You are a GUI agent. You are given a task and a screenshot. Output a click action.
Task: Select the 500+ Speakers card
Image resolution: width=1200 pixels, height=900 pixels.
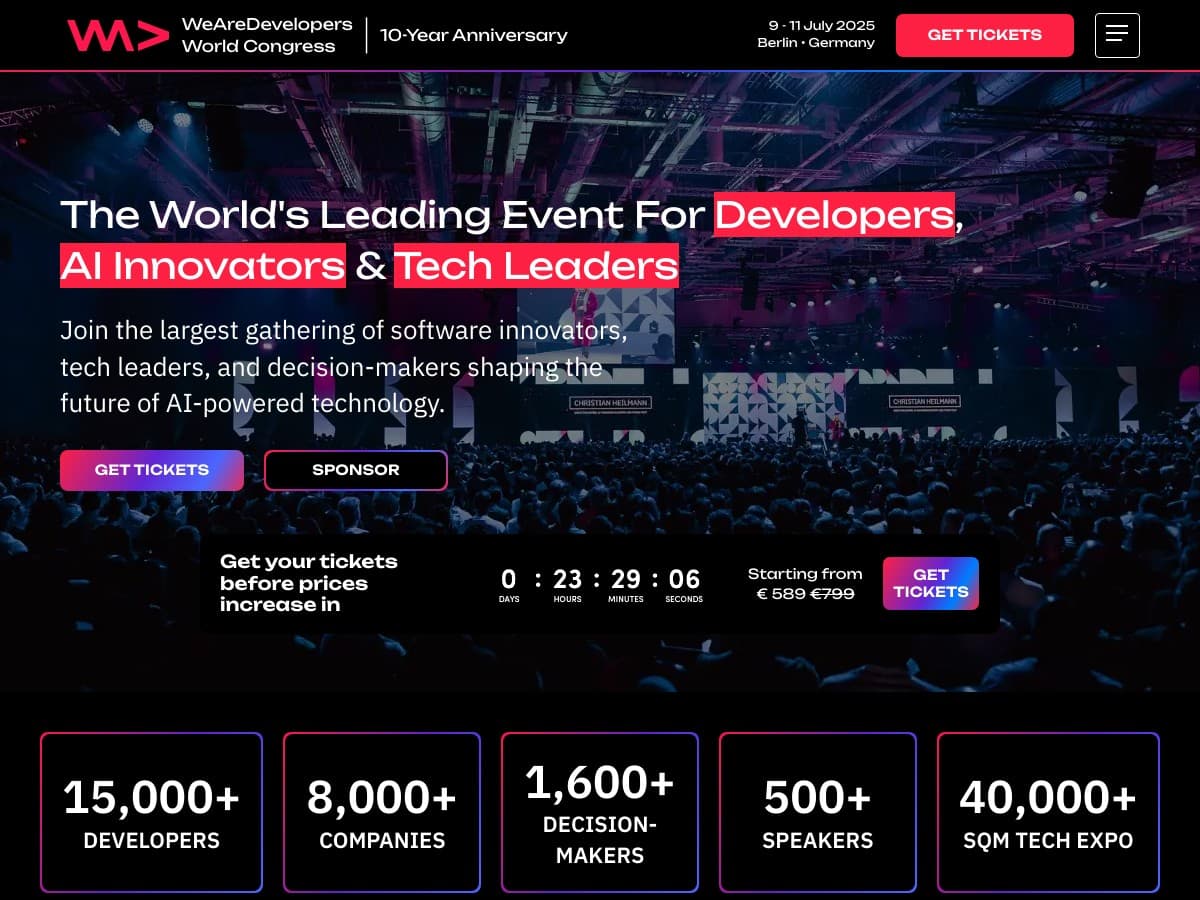tap(818, 812)
